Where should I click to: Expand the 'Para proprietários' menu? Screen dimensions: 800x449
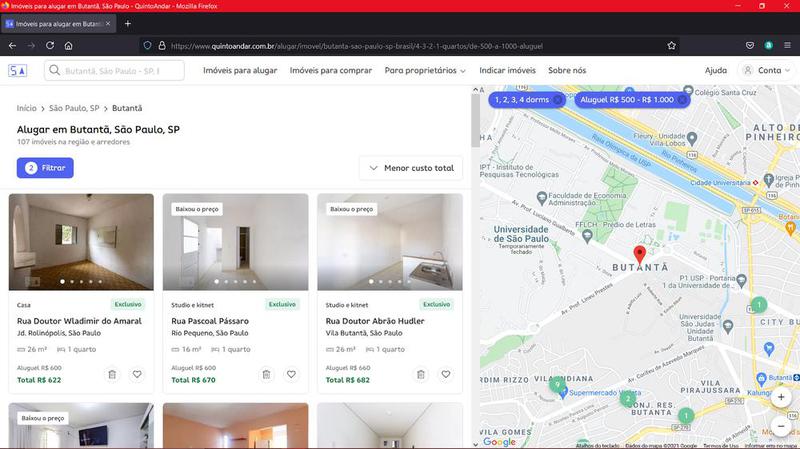[x=425, y=70]
